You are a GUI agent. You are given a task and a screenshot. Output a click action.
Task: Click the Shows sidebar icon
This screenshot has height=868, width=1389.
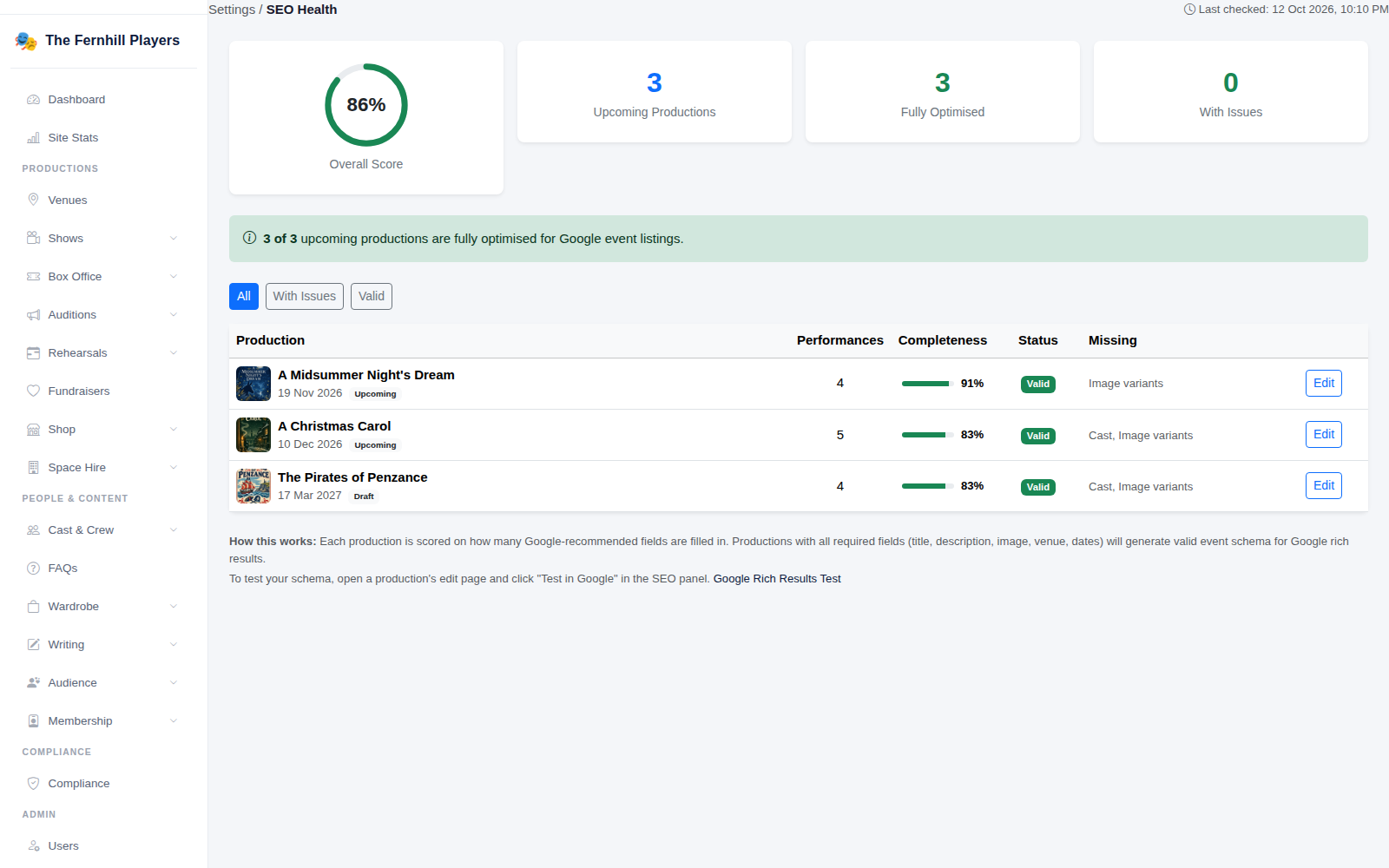(33, 239)
